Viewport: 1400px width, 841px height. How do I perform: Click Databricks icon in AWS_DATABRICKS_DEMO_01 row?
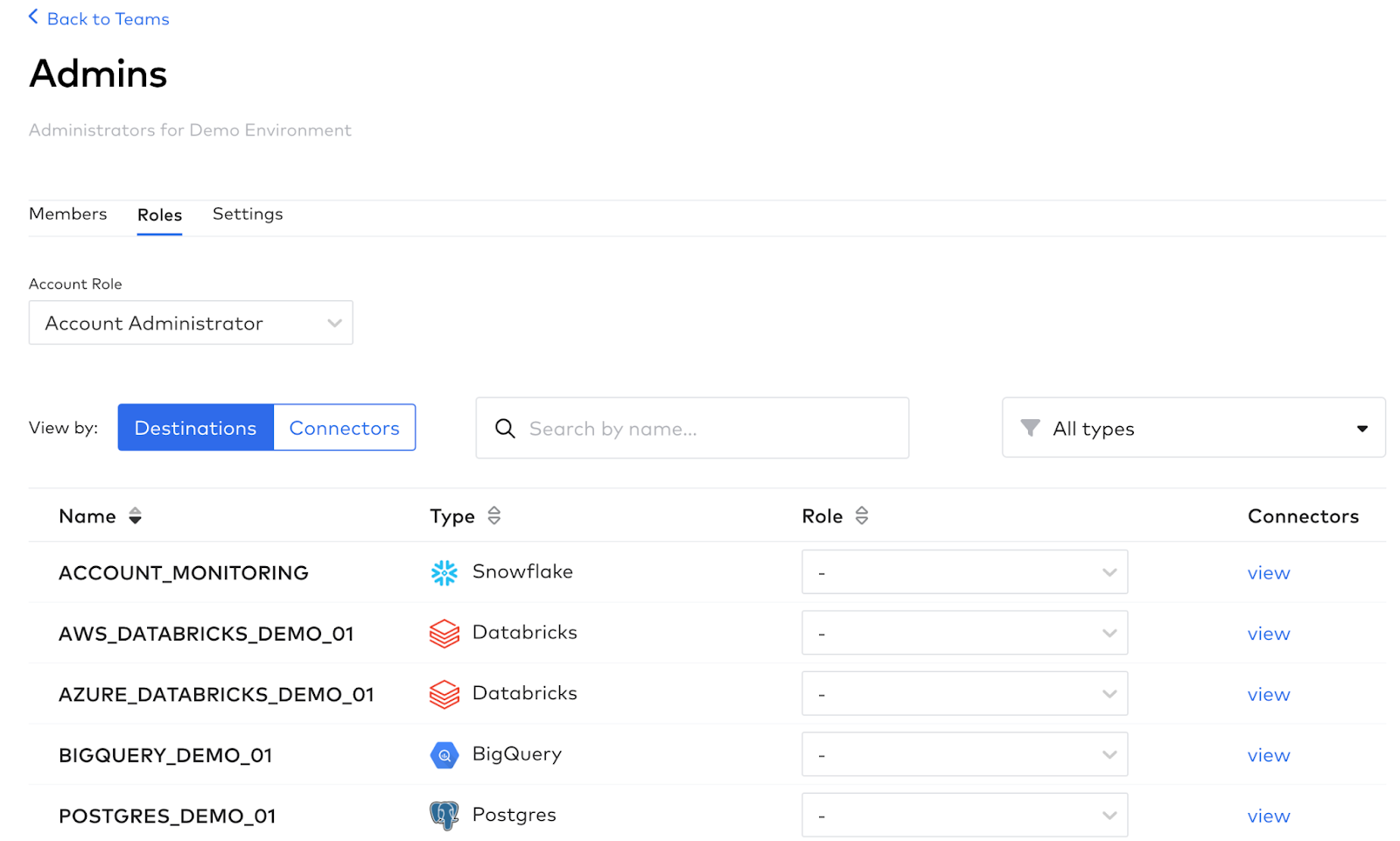pos(444,634)
